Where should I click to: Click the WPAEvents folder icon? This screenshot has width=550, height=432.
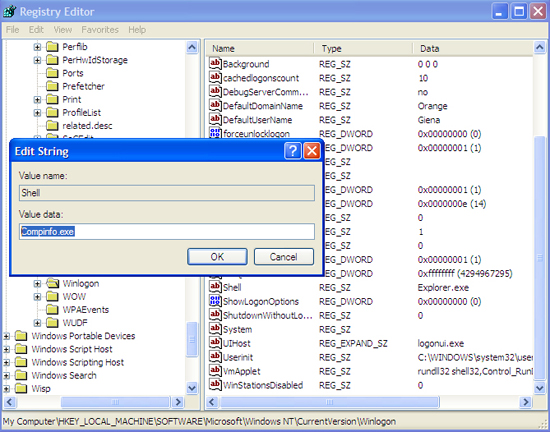click(52, 310)
